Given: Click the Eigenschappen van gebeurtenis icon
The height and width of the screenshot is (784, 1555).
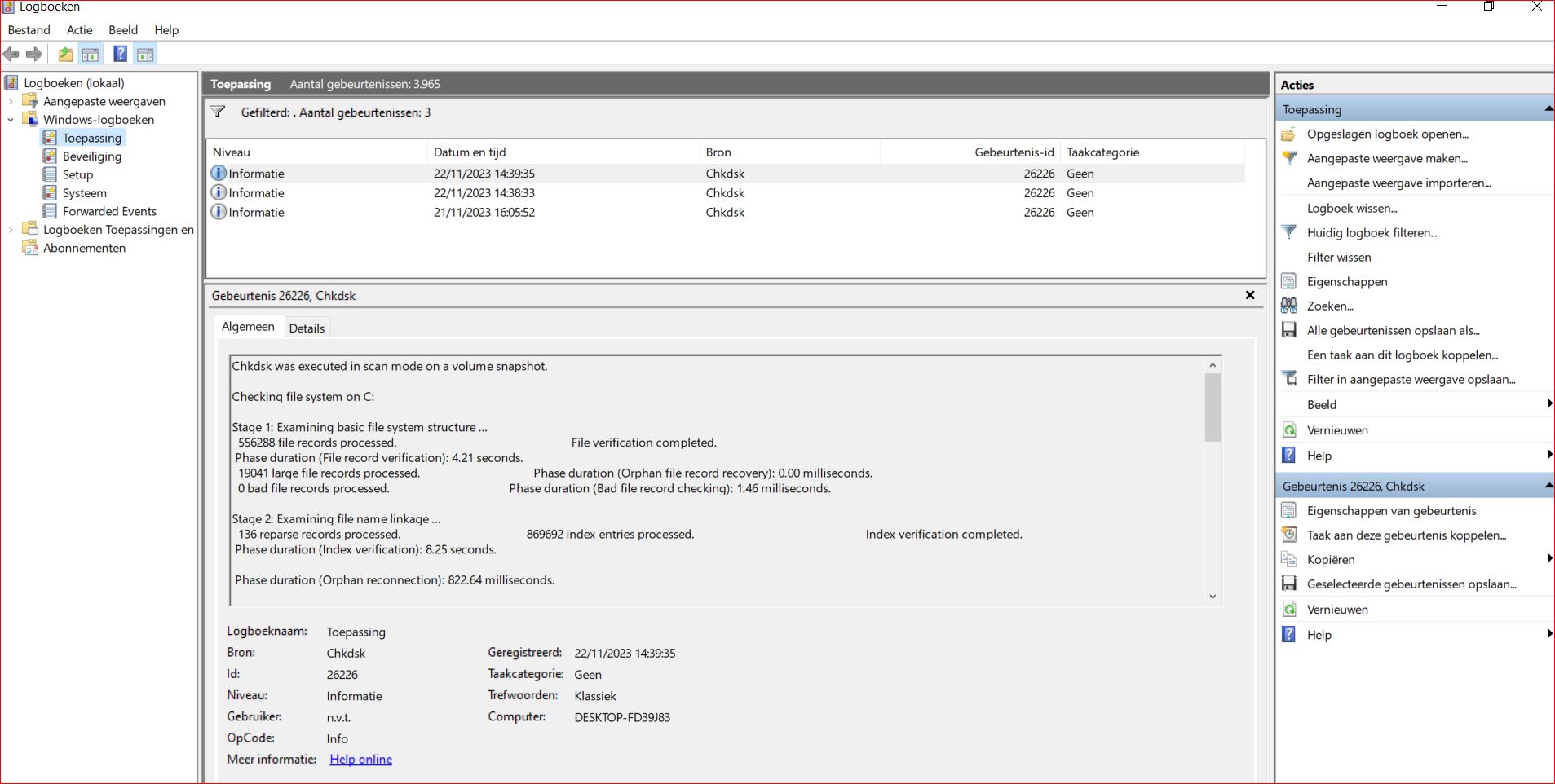Looking at the screenshot, I should 1289,511.
